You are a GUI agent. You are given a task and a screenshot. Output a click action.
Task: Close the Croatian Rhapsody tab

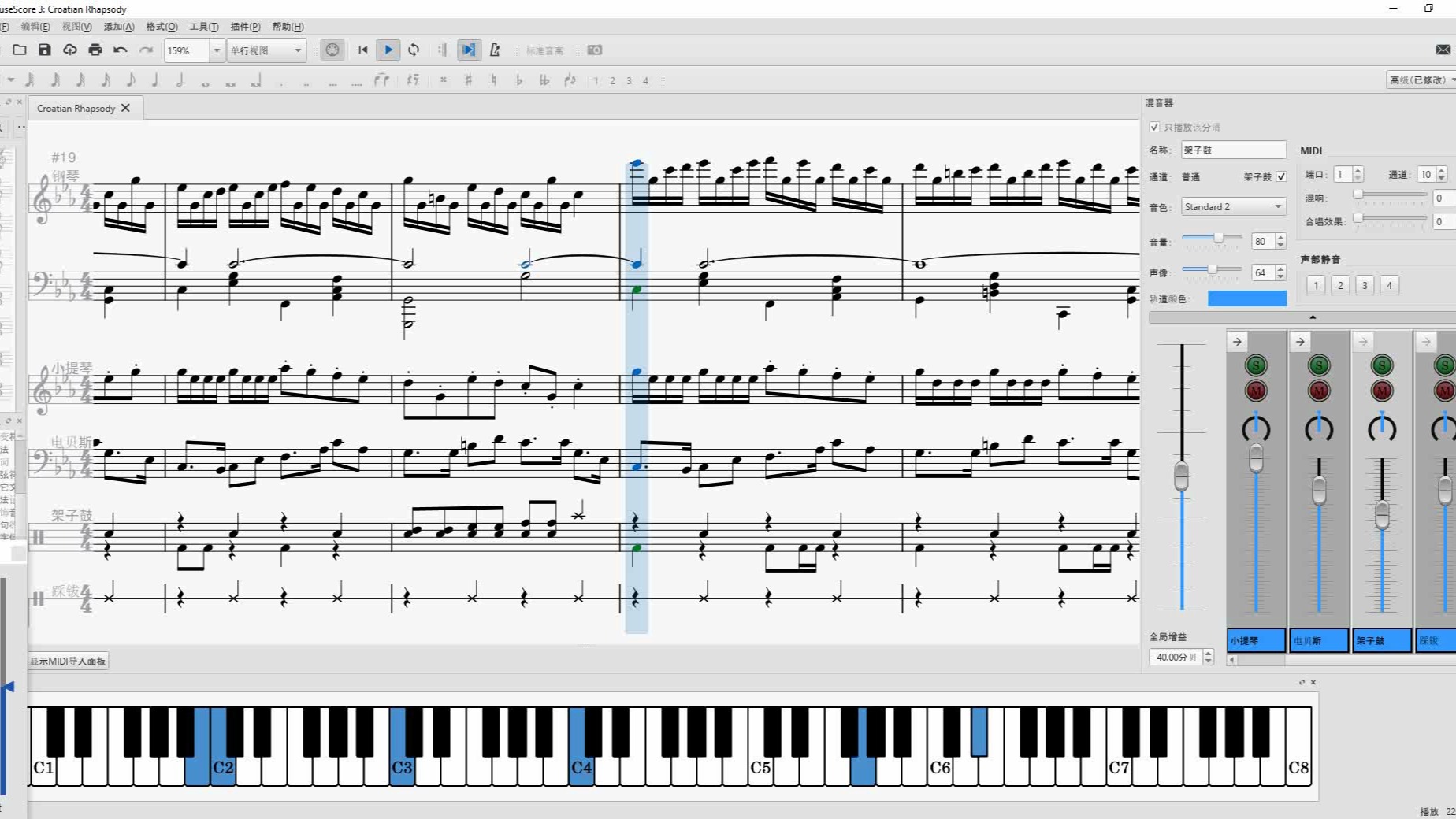125,108
